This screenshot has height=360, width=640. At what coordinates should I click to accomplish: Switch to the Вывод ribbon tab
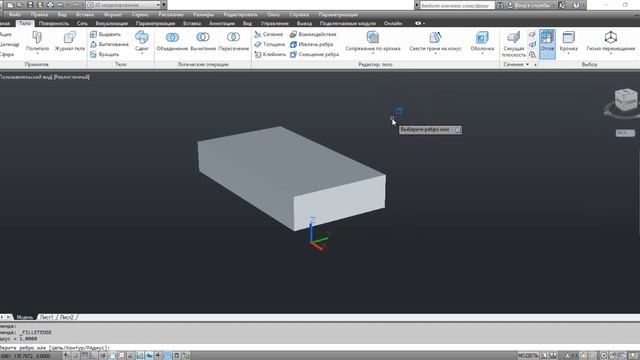click(304, 23)
